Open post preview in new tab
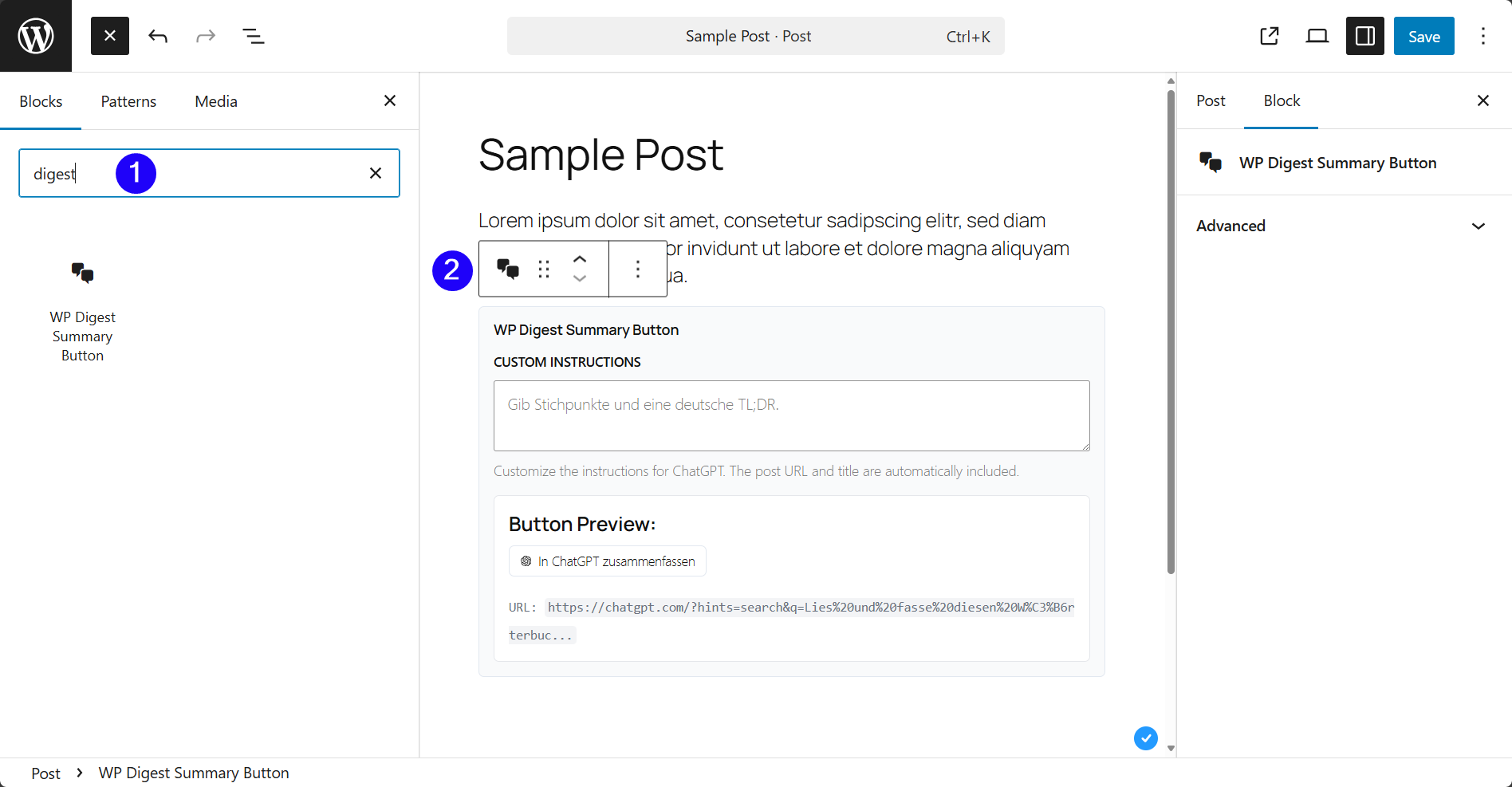 [x=1270, y=36]
